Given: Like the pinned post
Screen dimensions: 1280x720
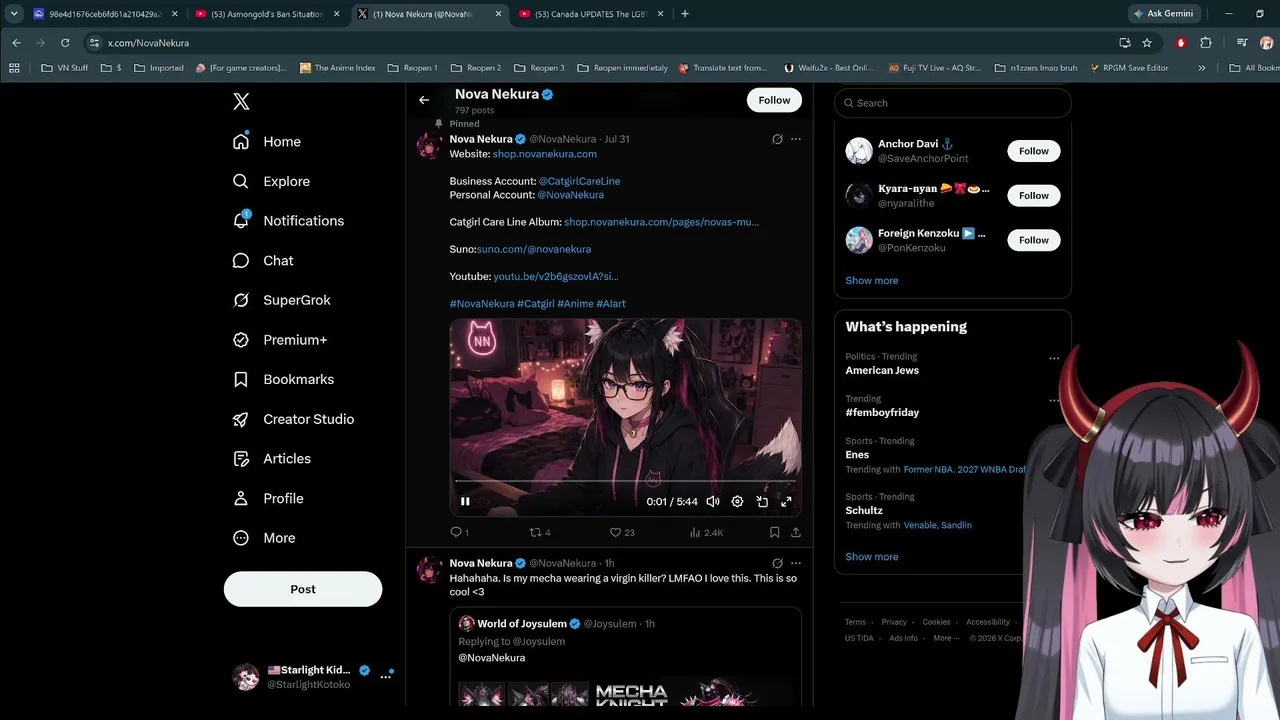Looking at the screenshot, I should (621, 533).
